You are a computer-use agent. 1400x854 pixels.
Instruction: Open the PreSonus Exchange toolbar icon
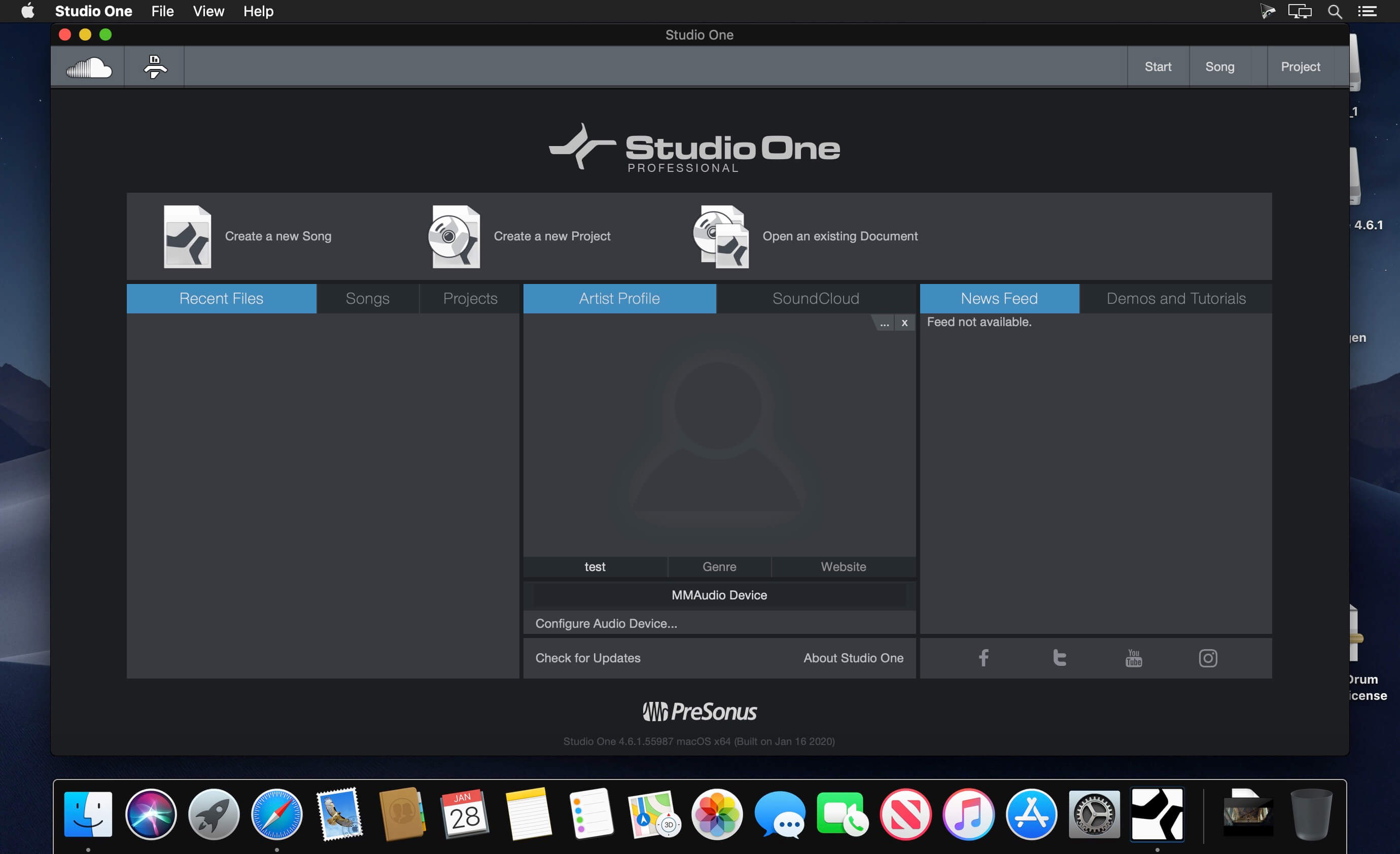155,67
